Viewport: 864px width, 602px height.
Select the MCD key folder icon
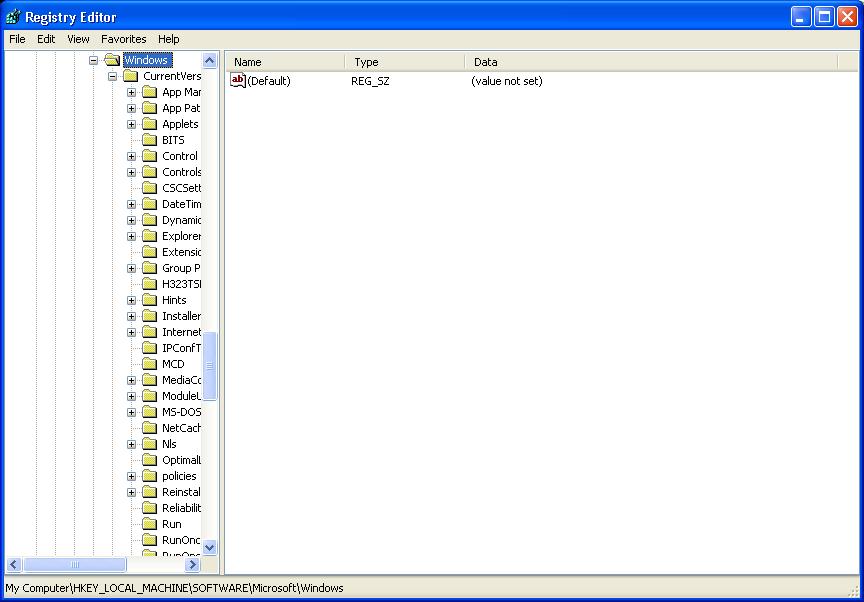point(149,364)
